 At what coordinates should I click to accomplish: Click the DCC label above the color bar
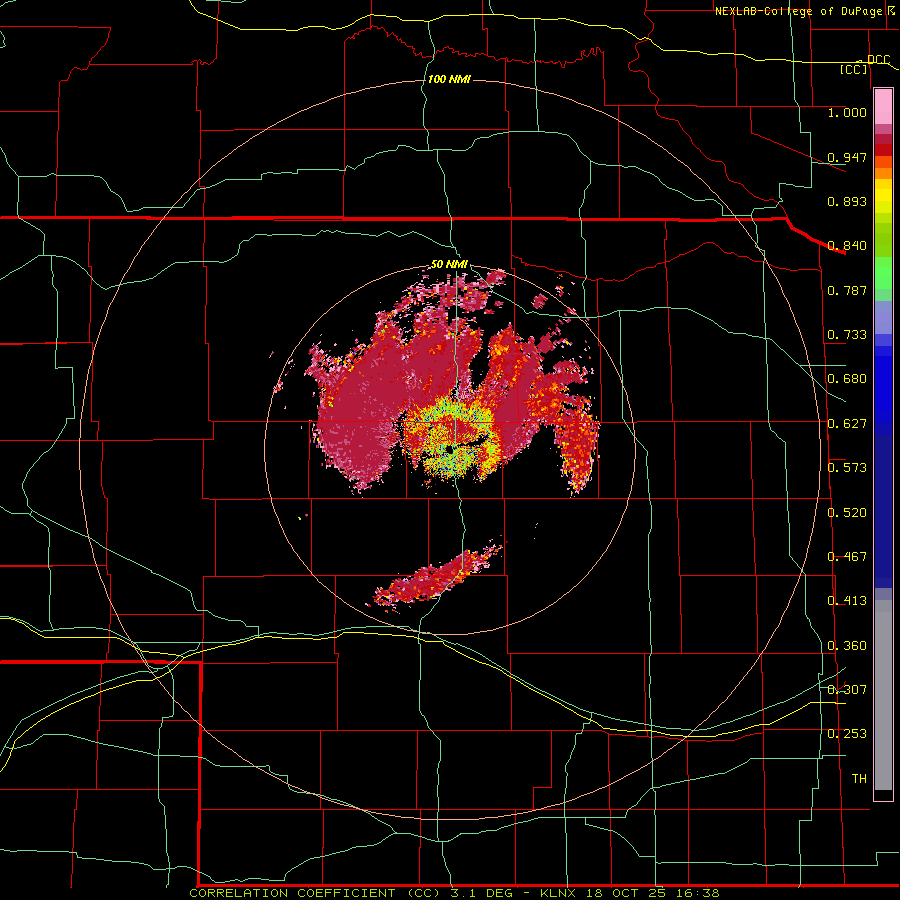[x=878, y=59]
